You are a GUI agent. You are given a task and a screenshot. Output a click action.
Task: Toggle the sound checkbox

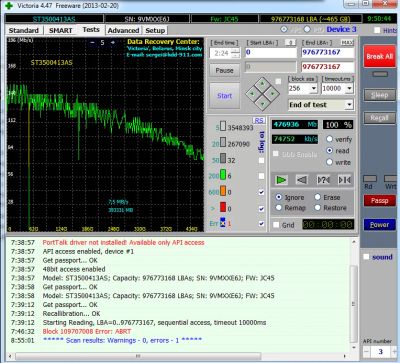[366, 257]
